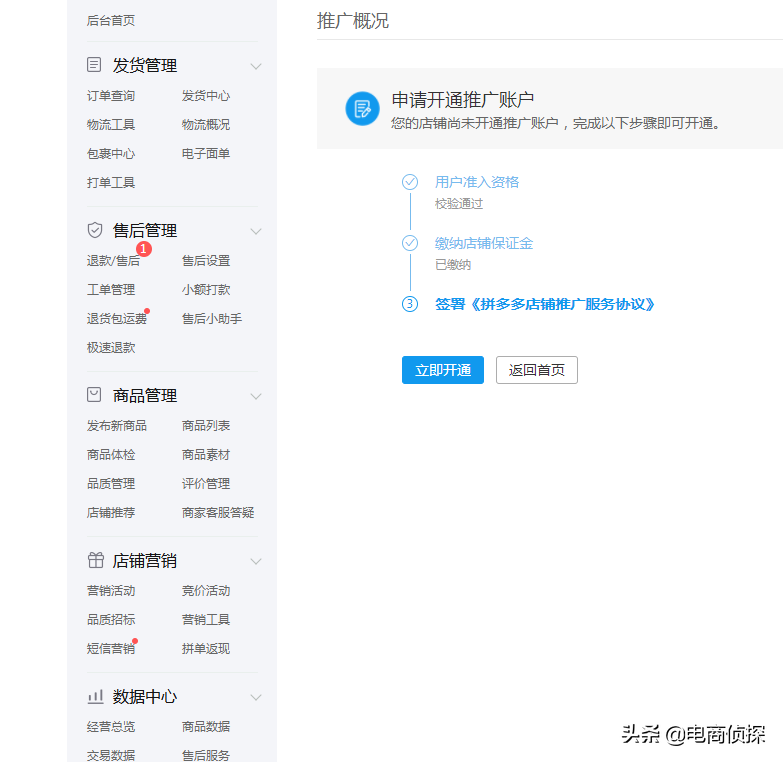The height and width of the screenshot is (762, 783).
Task: Collapse the 店铺营销 section chevron
Action: pos(256,561)
